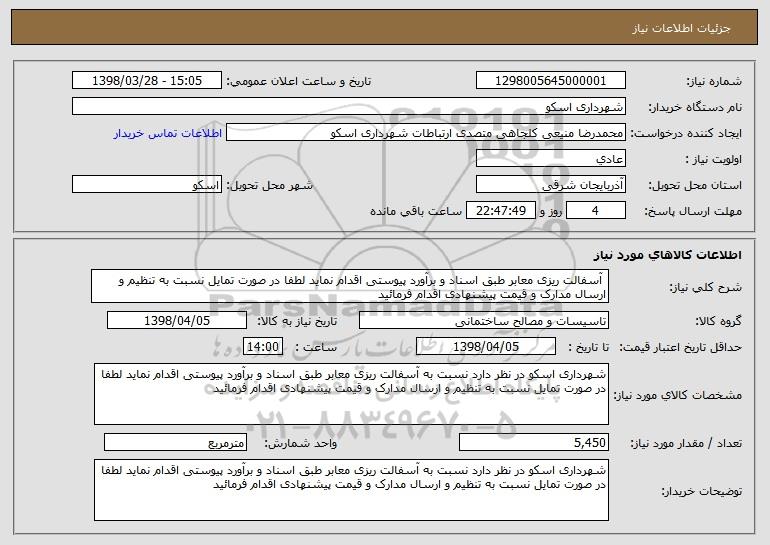Click label واحد شمارش
770x545 pixels.
[x=301, y=443]
